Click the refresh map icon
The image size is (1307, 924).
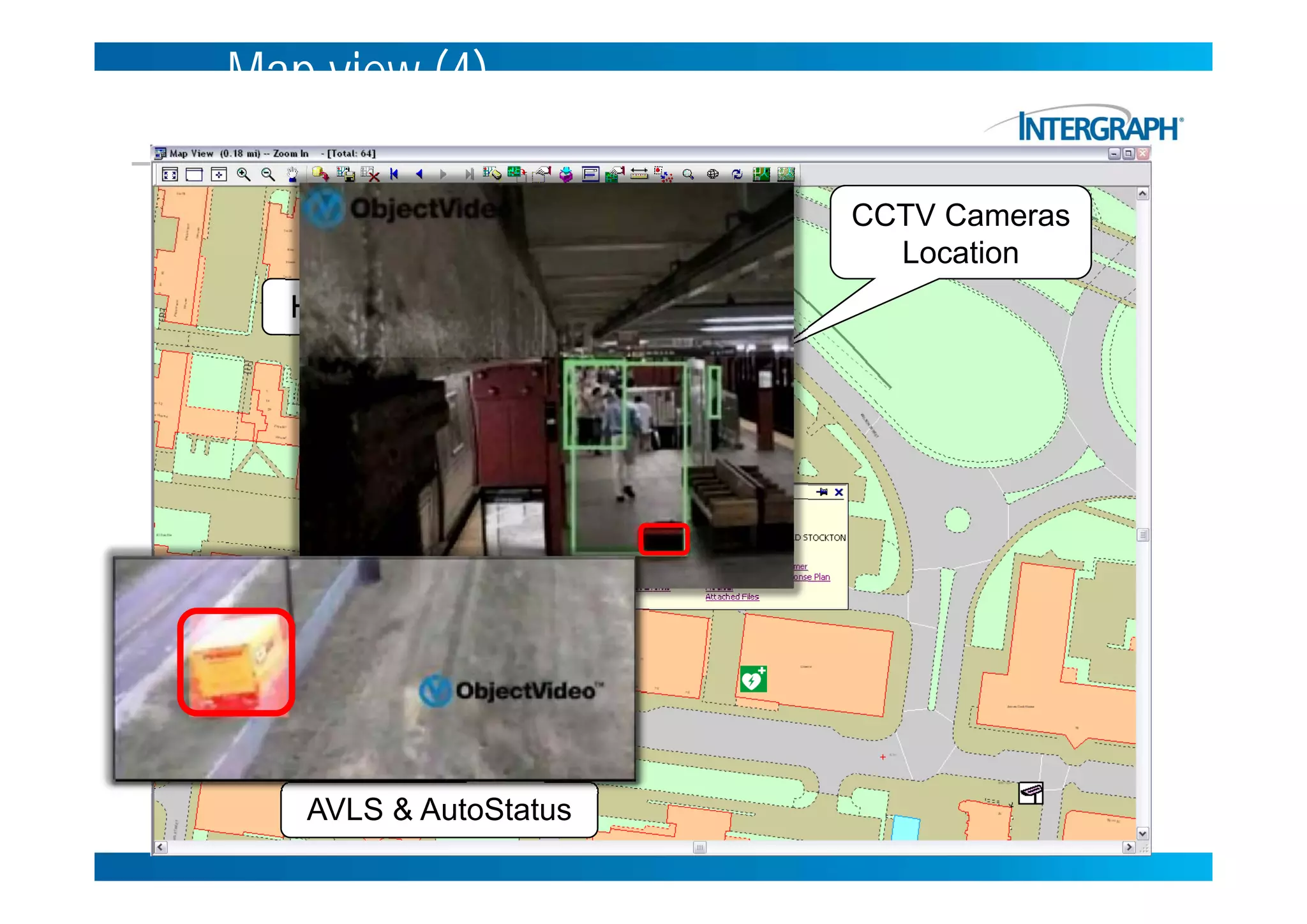(x=737, y=174)
